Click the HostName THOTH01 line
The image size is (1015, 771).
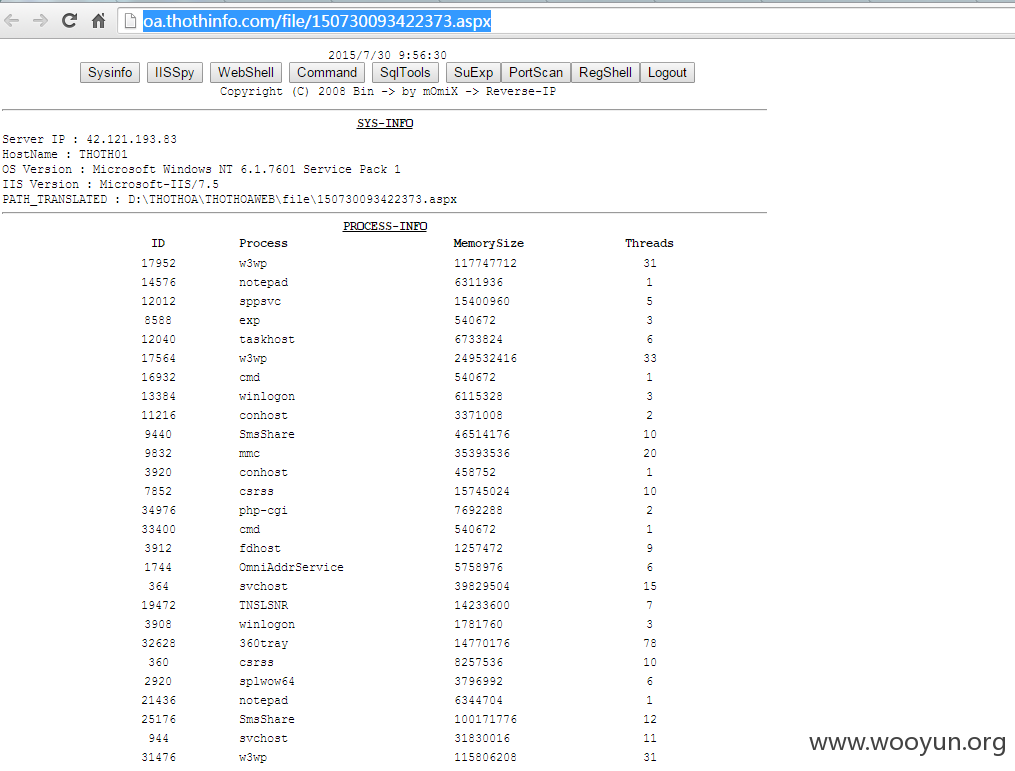65,154
